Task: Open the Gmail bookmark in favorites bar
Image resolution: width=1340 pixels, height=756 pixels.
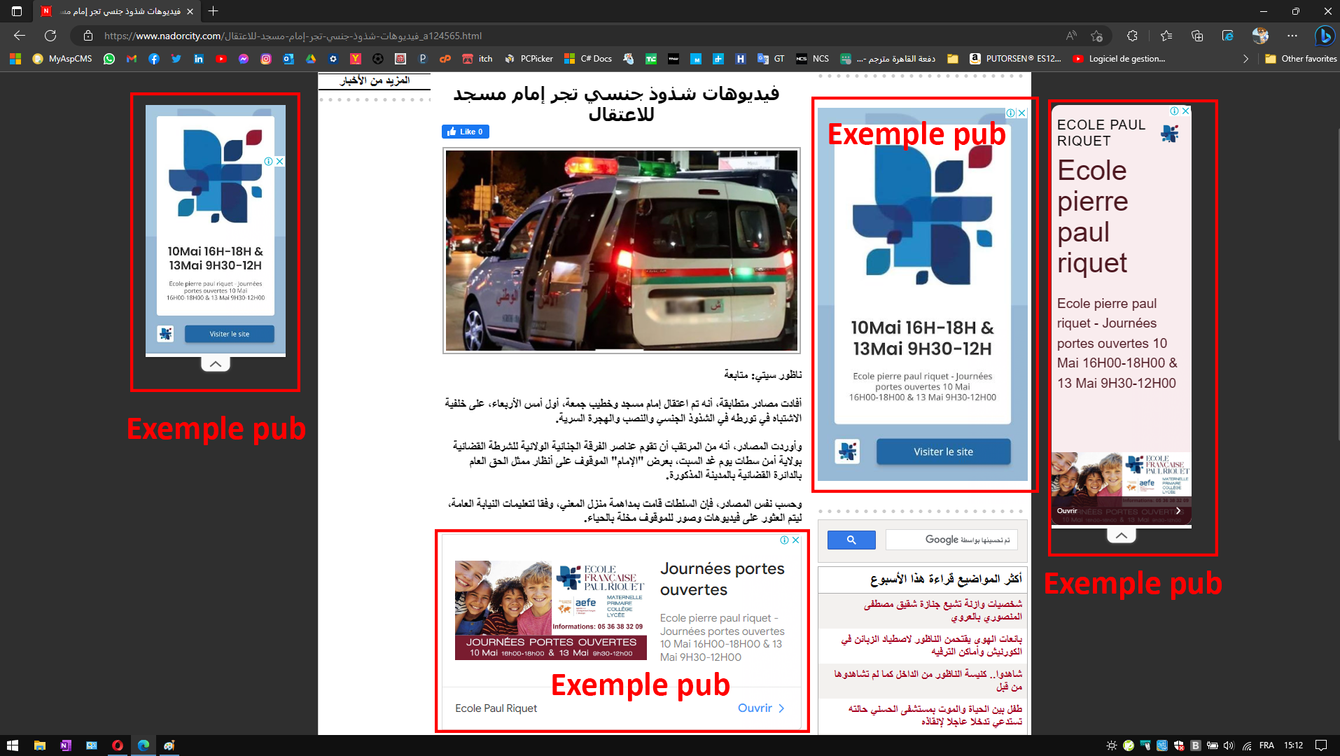Action: coord(131,59)
